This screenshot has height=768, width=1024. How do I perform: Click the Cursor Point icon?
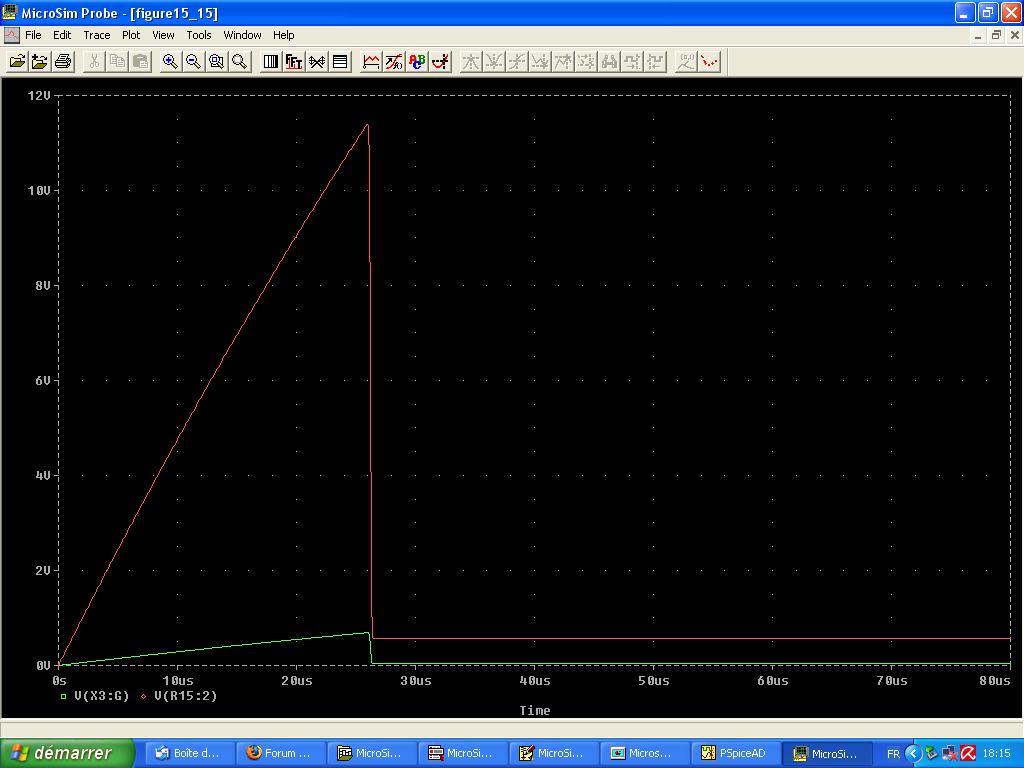pyautogui.click(x=587, y=61)
